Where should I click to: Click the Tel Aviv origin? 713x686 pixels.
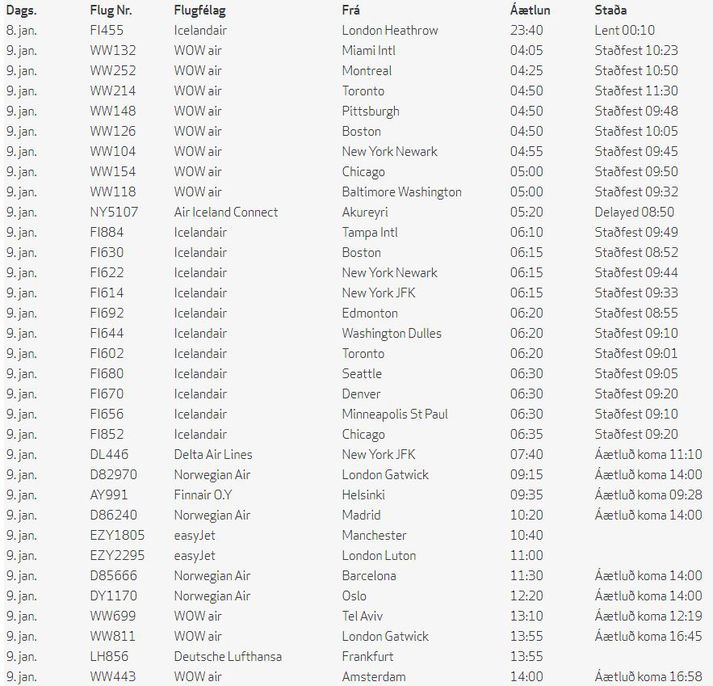click(x=362, y=616)
